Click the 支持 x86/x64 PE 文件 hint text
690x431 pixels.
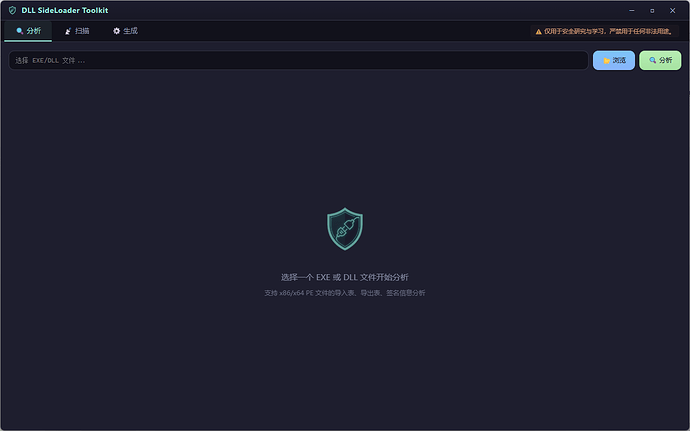pyautogui.click(x=345, y=293)
